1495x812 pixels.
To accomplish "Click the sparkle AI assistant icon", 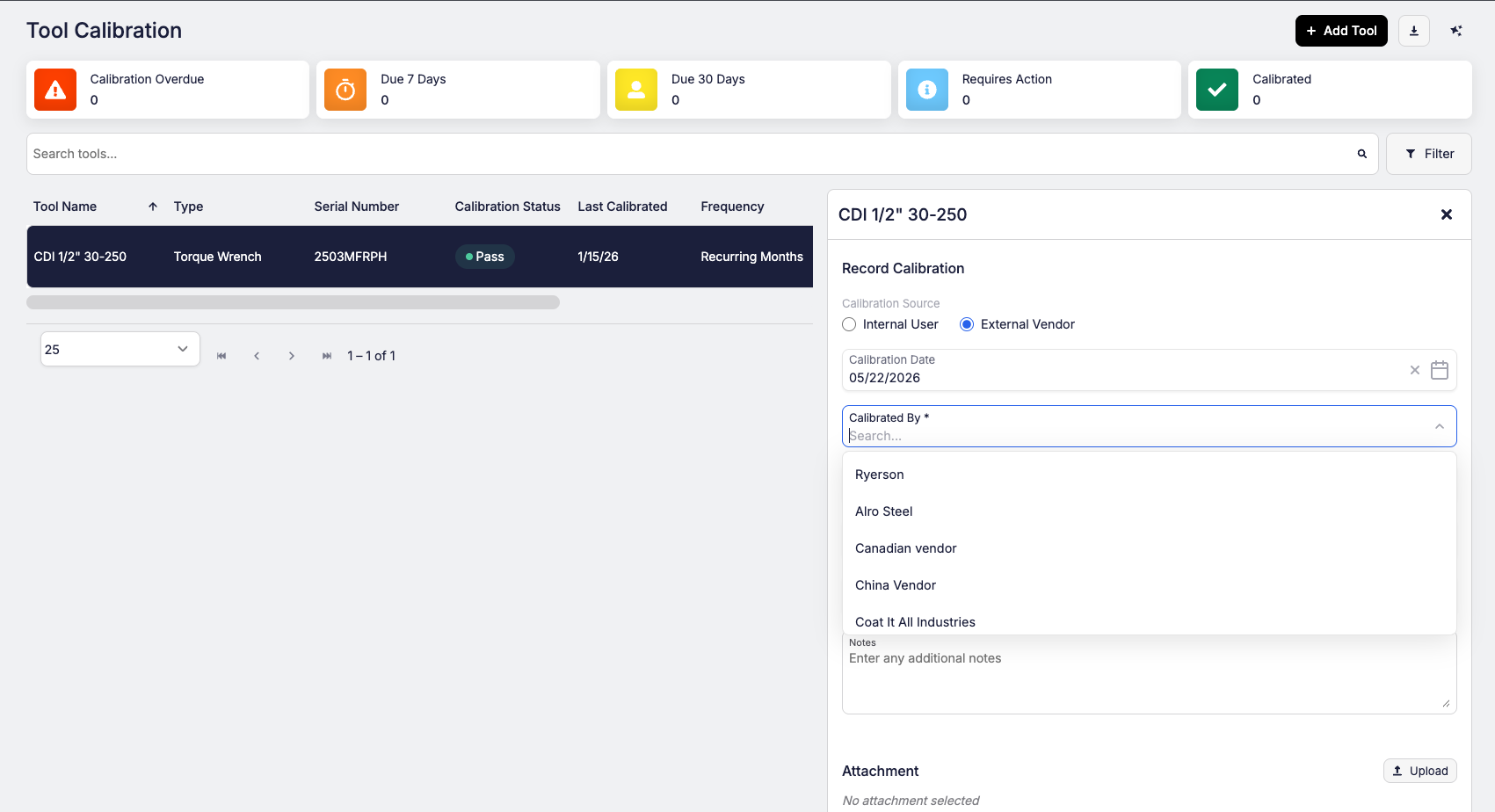I will coord(1456,31).
